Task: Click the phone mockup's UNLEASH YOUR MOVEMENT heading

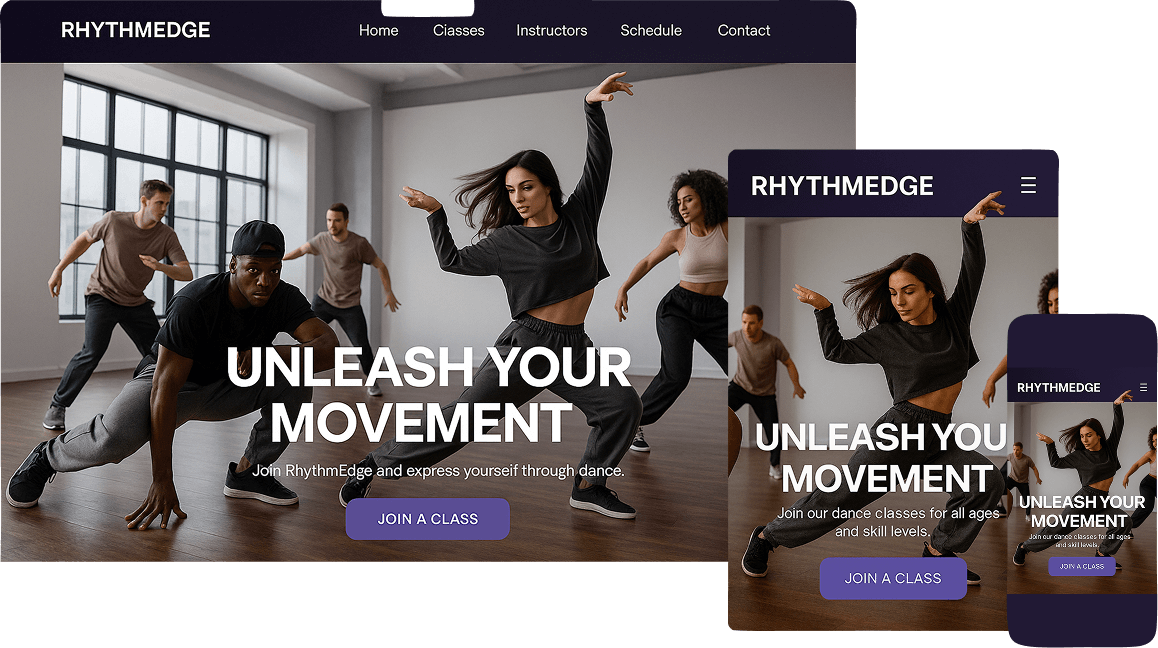Action: (1081, 511)
